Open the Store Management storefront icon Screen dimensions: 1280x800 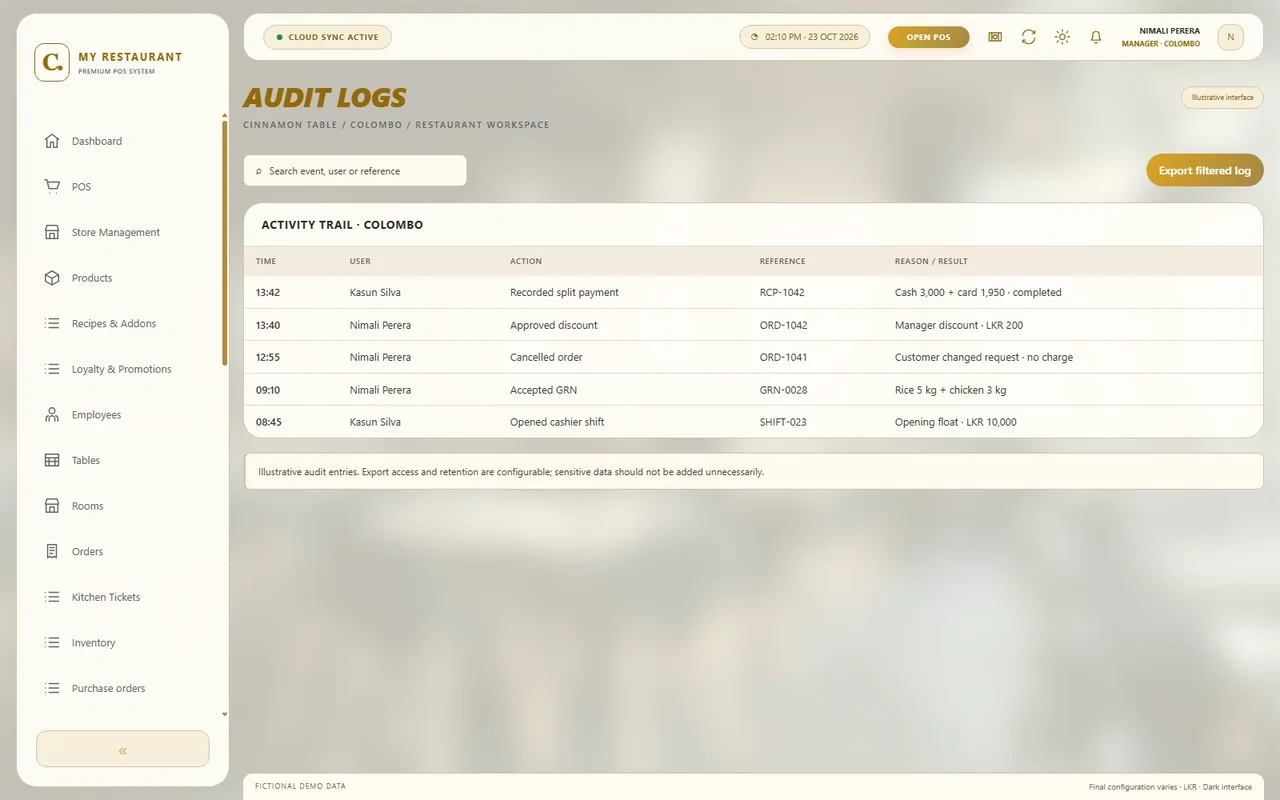(x=52, y=232)
